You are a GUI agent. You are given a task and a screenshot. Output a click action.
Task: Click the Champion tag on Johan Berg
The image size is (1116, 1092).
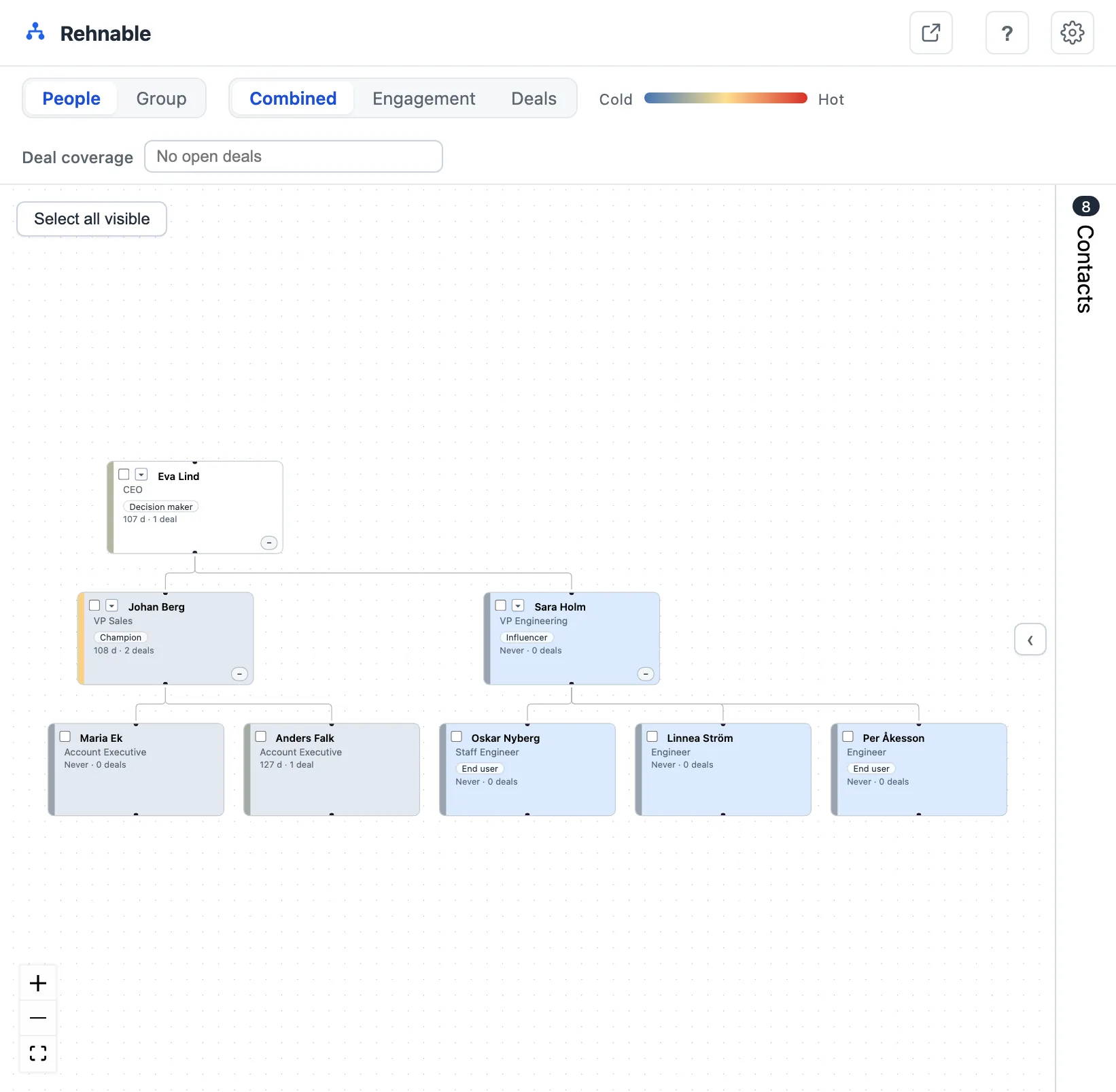pos(120,637)
